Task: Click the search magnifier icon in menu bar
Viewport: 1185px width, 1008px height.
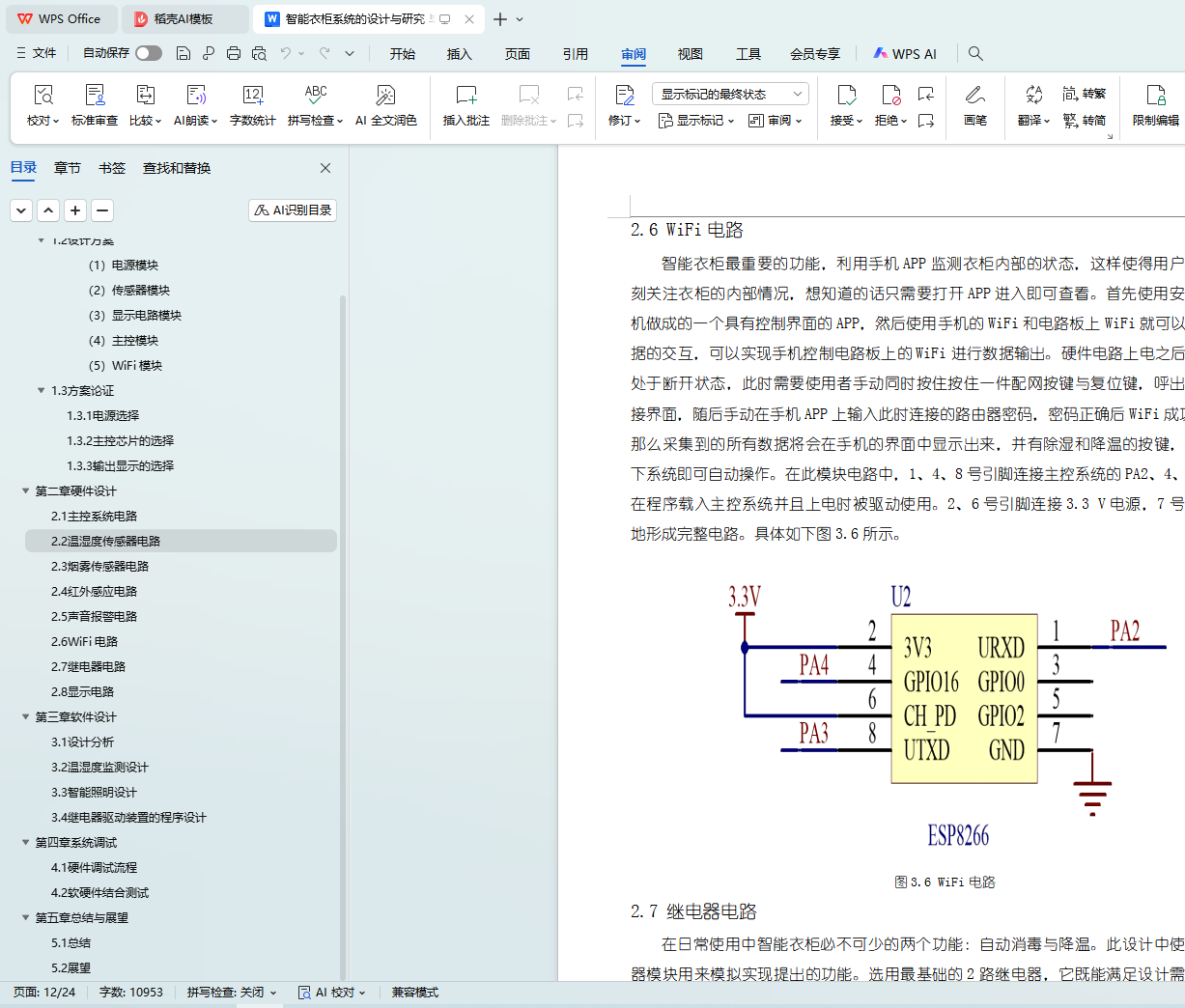Action: (975, 54)
